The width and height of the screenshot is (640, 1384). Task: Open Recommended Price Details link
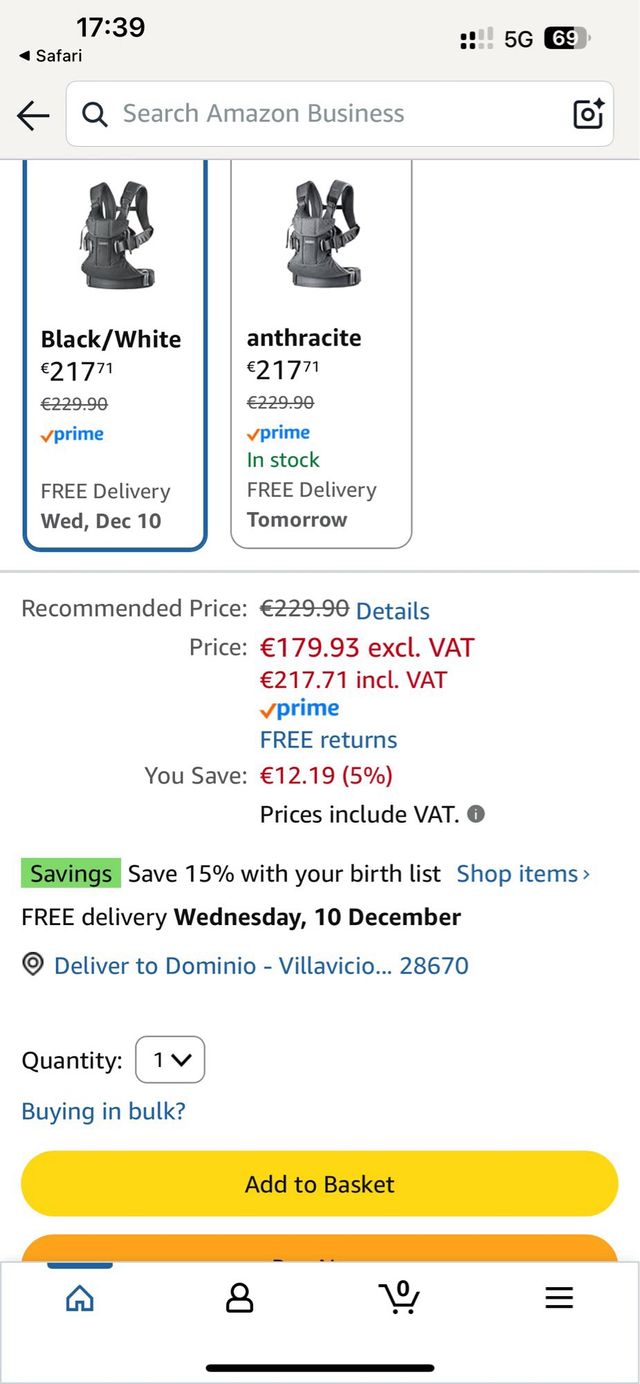[393, 611]
